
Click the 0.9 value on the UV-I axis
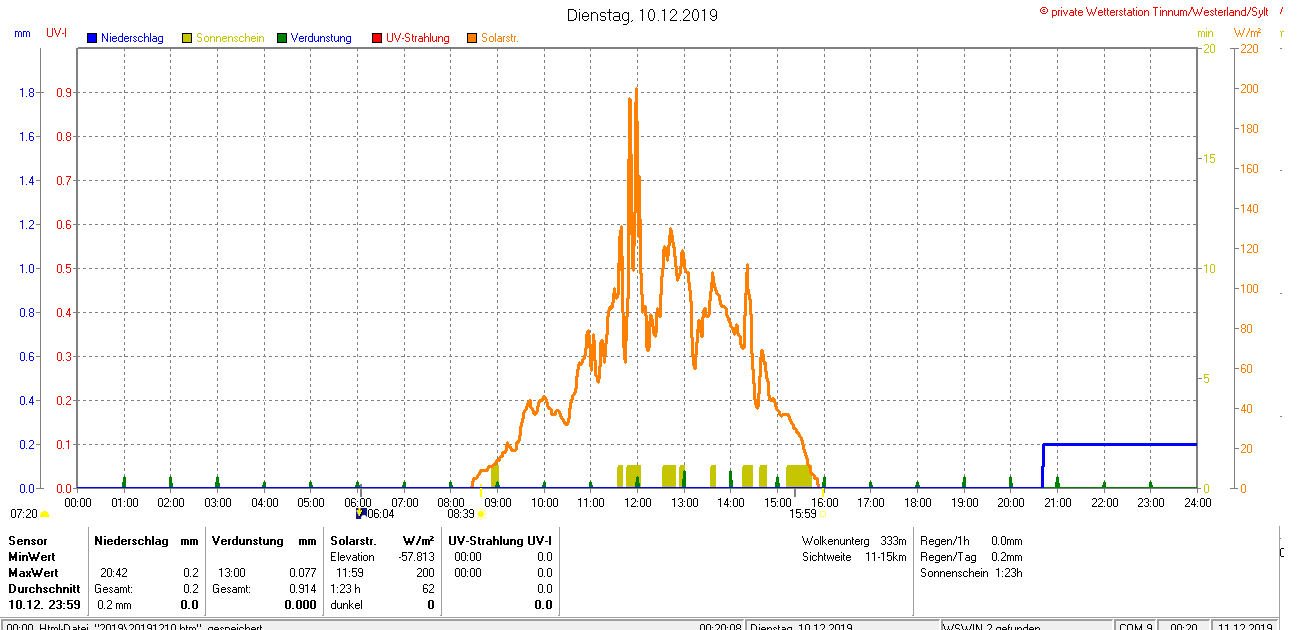coord(62,93)
